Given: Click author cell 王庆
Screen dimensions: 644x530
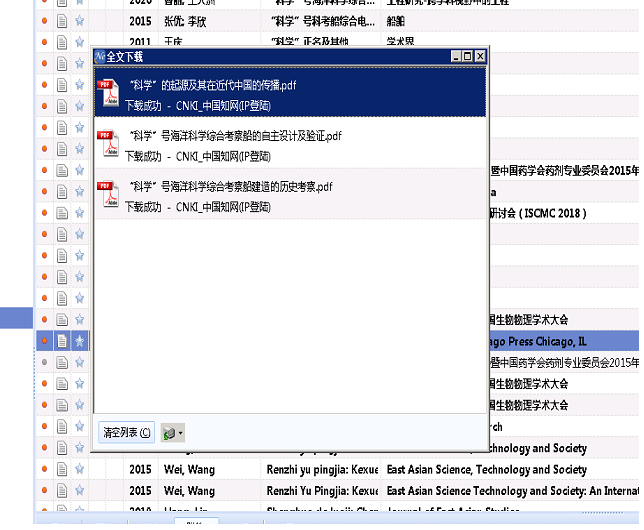Looking at the screenshot, I should [x=173, y=42].
